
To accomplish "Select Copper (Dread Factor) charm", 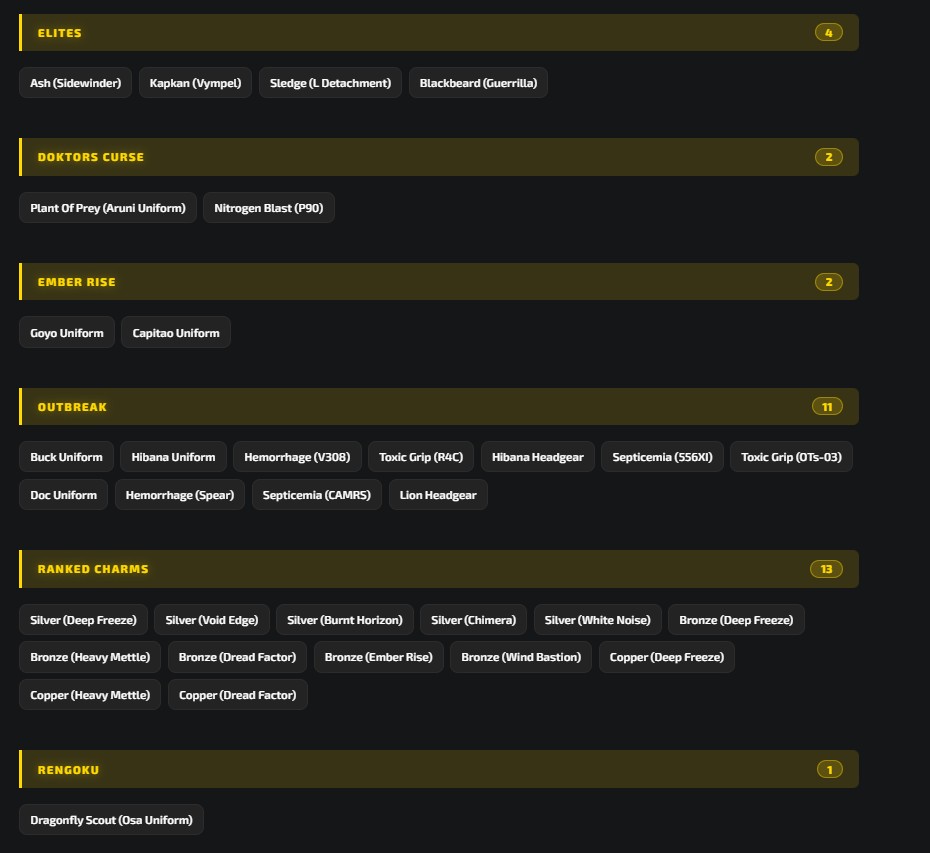I will point(237,695).
